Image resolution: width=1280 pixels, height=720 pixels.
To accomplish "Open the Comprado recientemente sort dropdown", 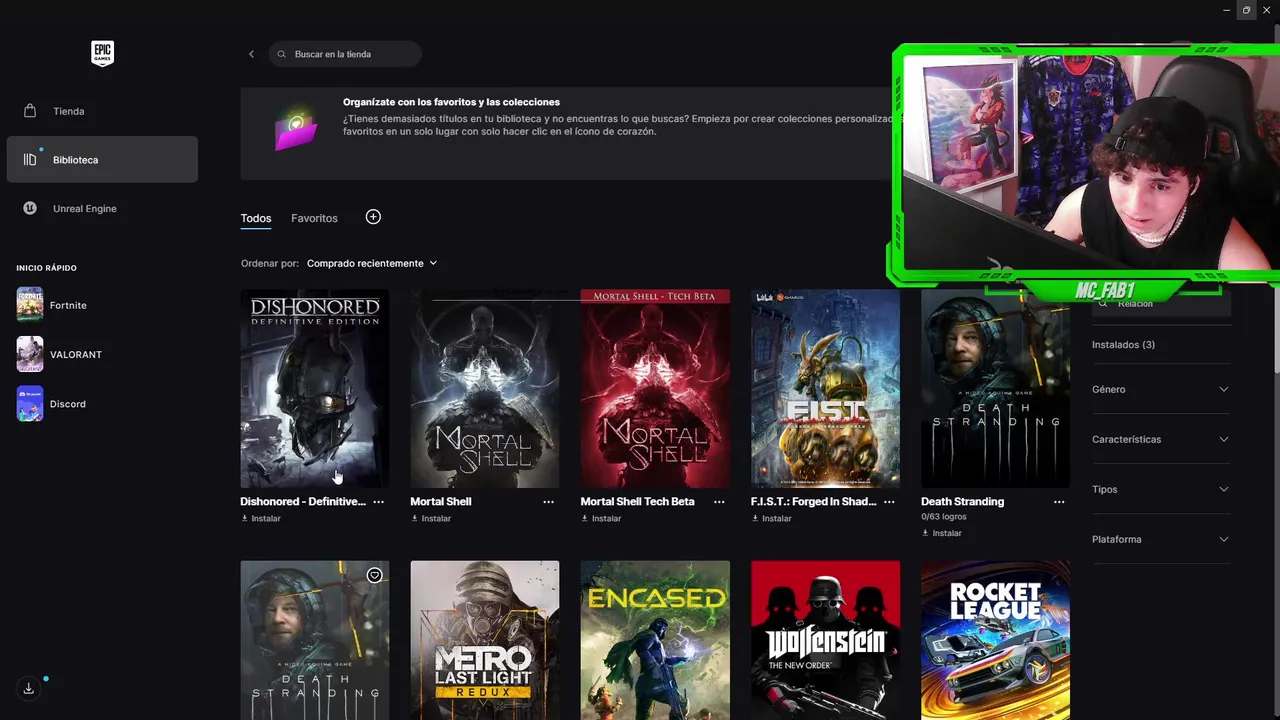I will [372, 263].
